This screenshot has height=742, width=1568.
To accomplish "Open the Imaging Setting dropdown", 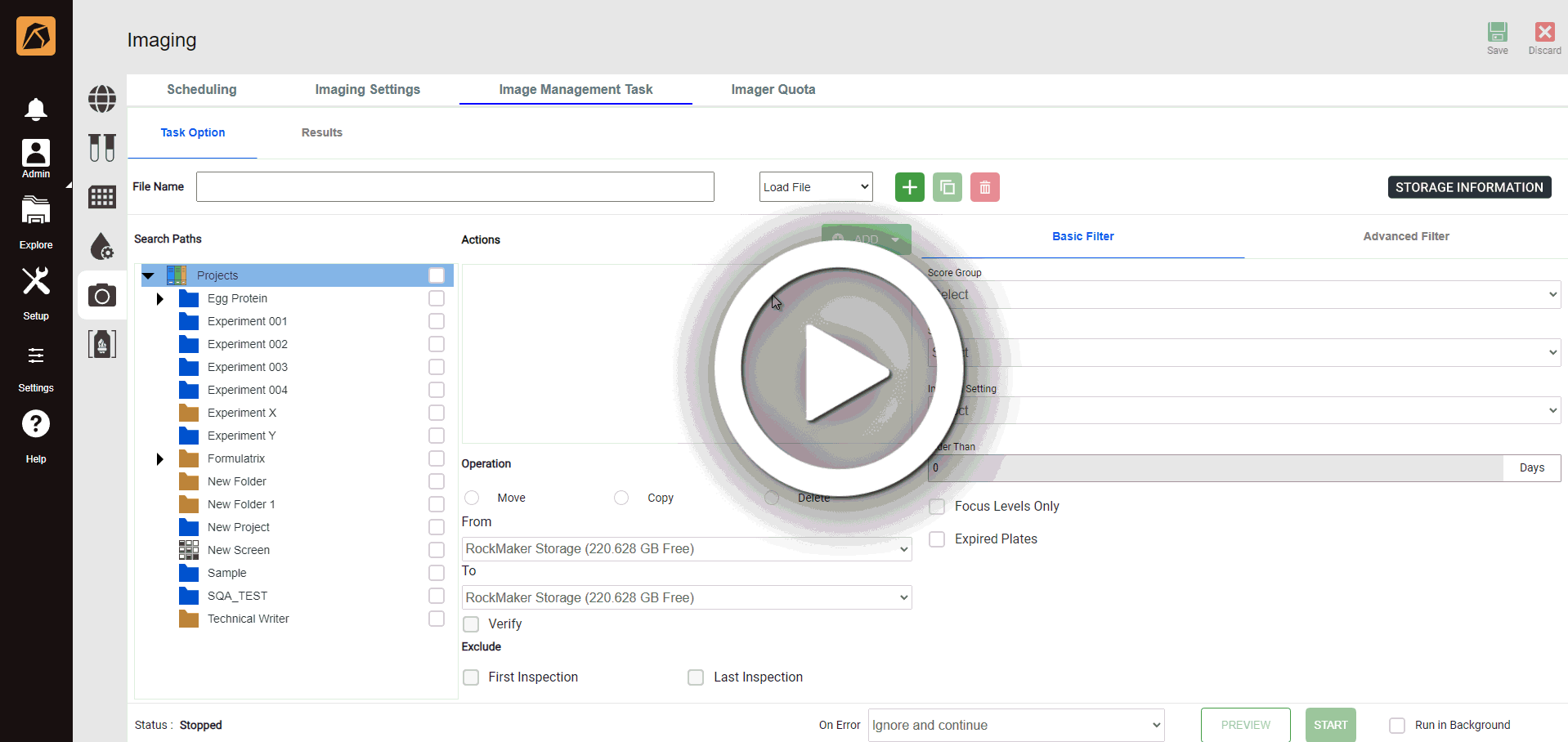I will pos(1244,410).
